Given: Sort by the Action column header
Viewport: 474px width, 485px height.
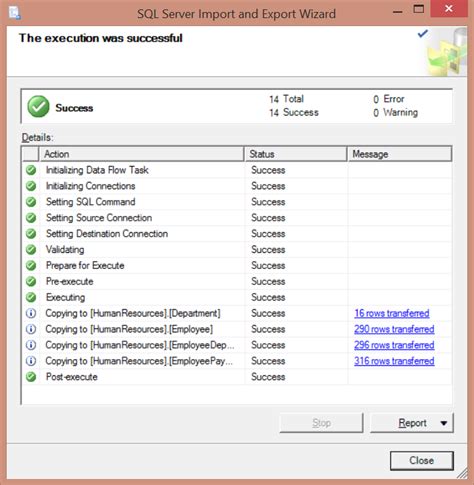Looking at the screenshot, I should [142, 154].
